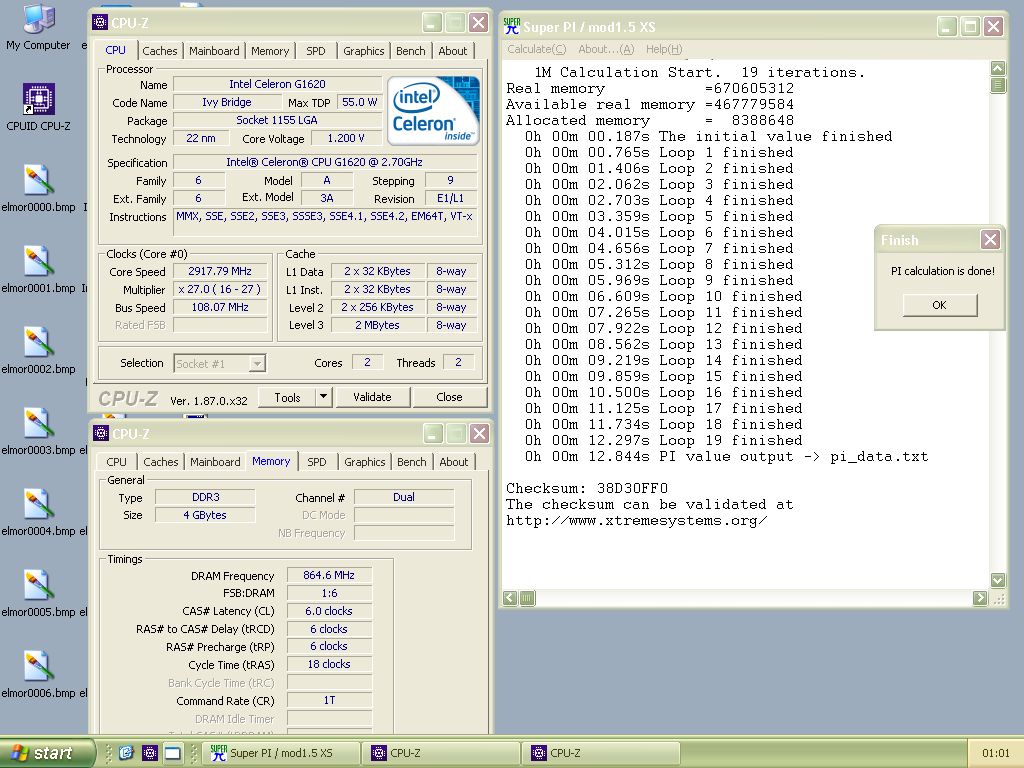Select elmor0005.bmp desktop file
1024x768 pixels.
pyautogui.click(x=38, y=594)
